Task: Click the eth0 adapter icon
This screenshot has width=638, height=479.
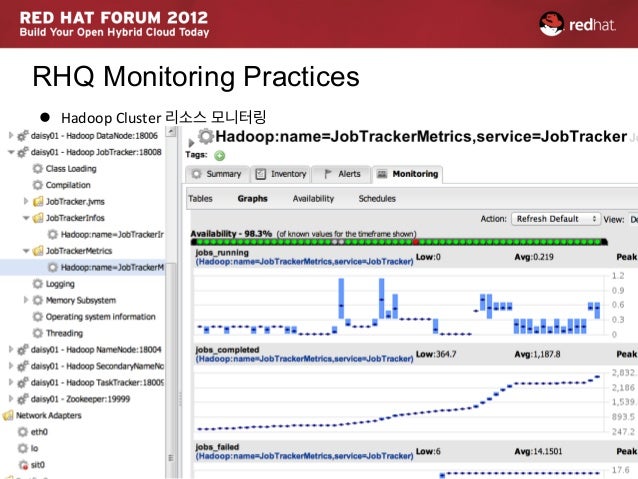Action: [23, 432]
